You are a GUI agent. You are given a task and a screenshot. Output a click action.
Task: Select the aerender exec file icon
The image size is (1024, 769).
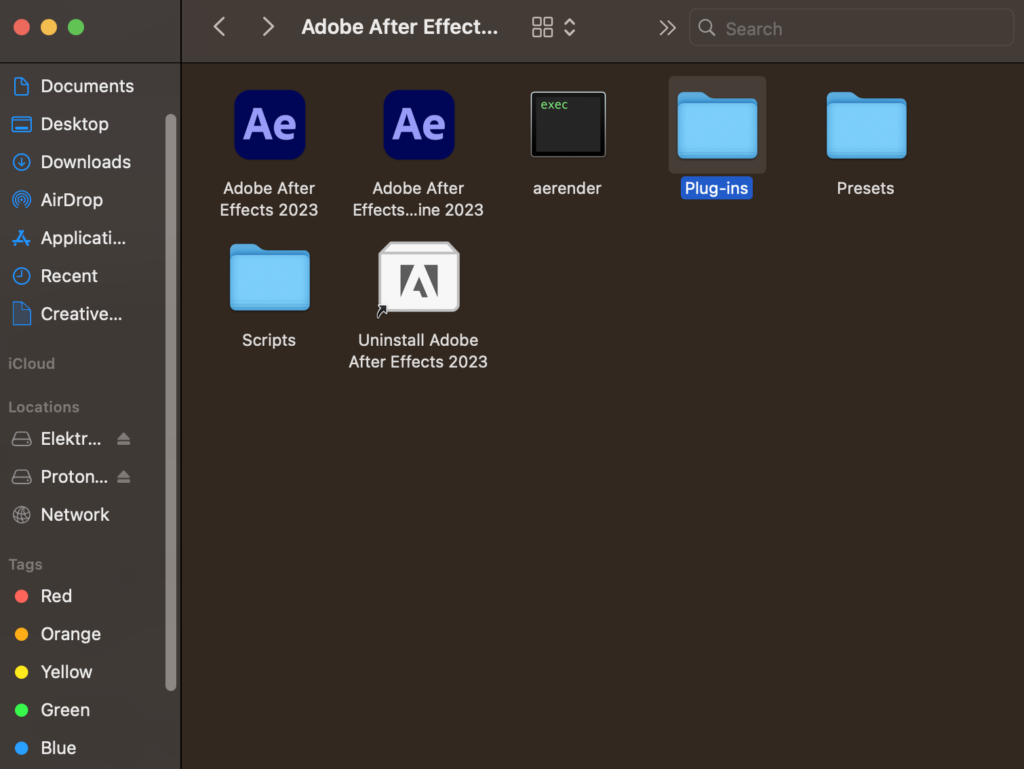tap(567, 125)
